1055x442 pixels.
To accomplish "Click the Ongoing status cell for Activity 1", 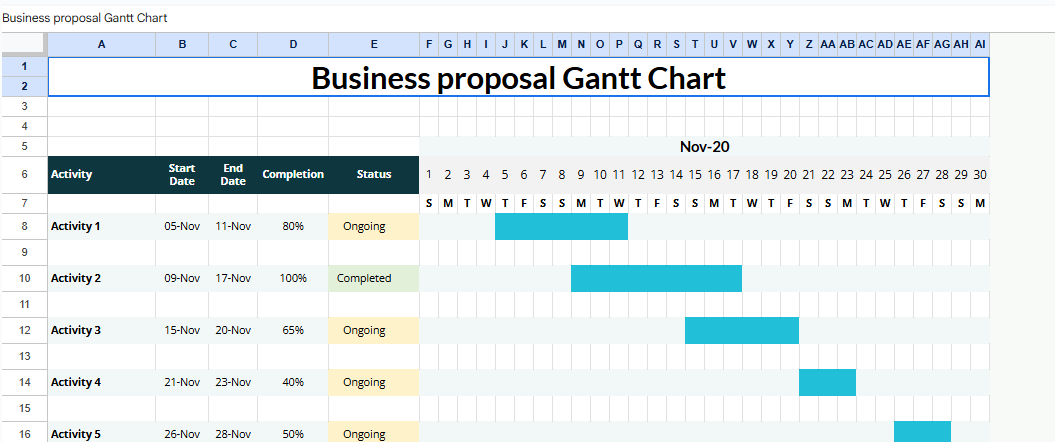I will click(374, 226).
